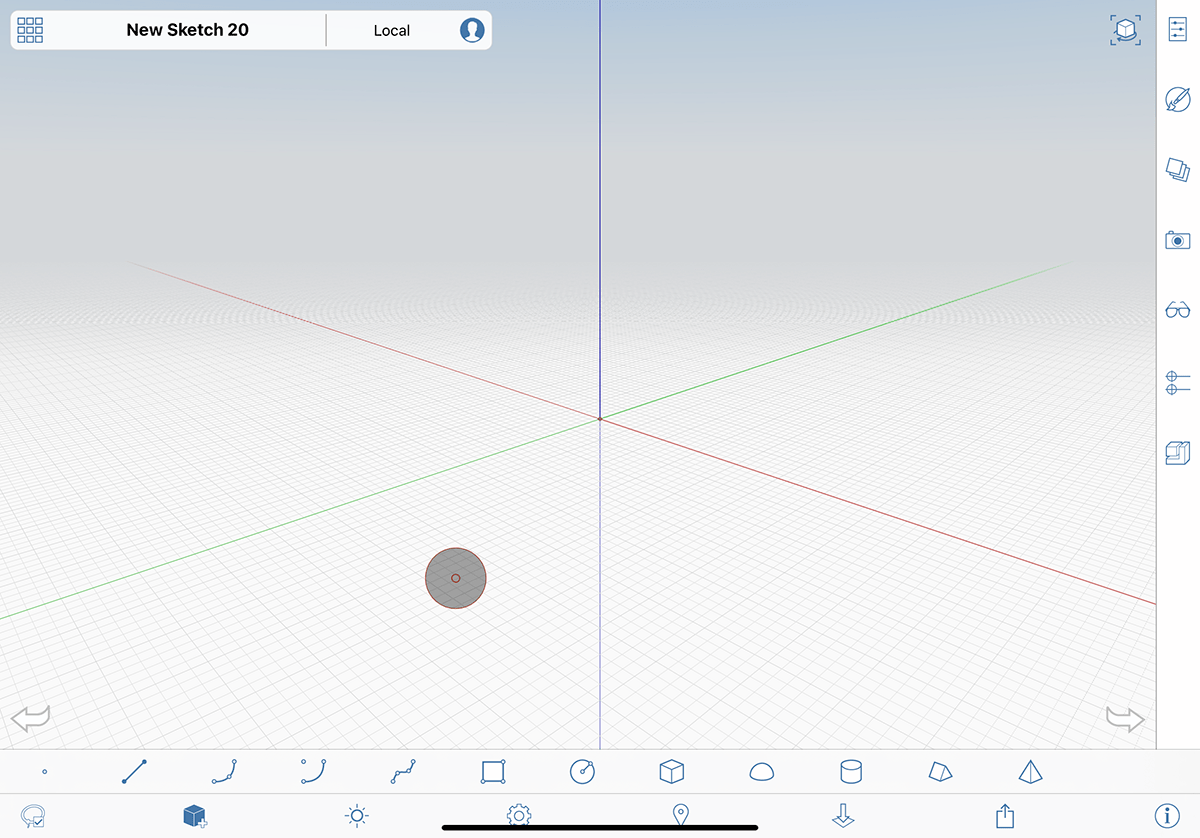Toggle the glasses viewing mode
The height and width of the screenshot is (838, 1200).
coord(1178,310)
